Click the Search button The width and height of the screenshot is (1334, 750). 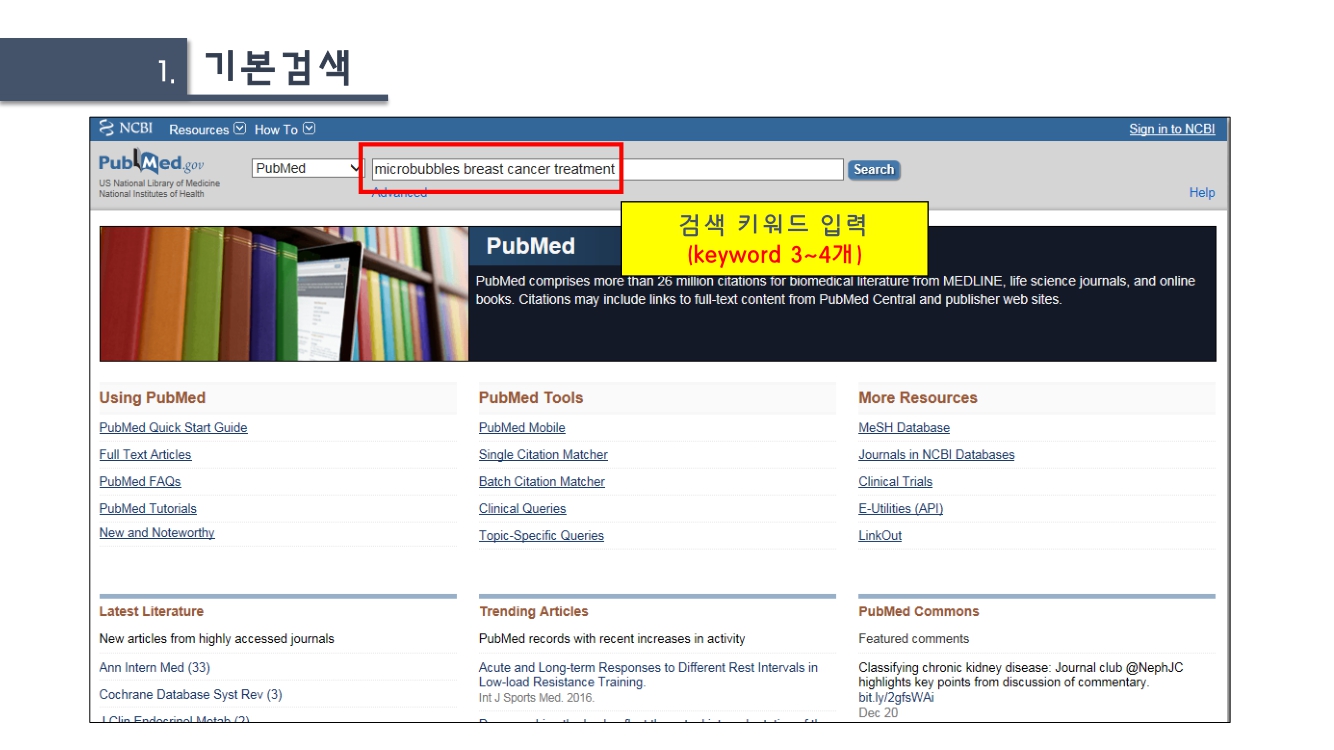(x=874, y=170)
